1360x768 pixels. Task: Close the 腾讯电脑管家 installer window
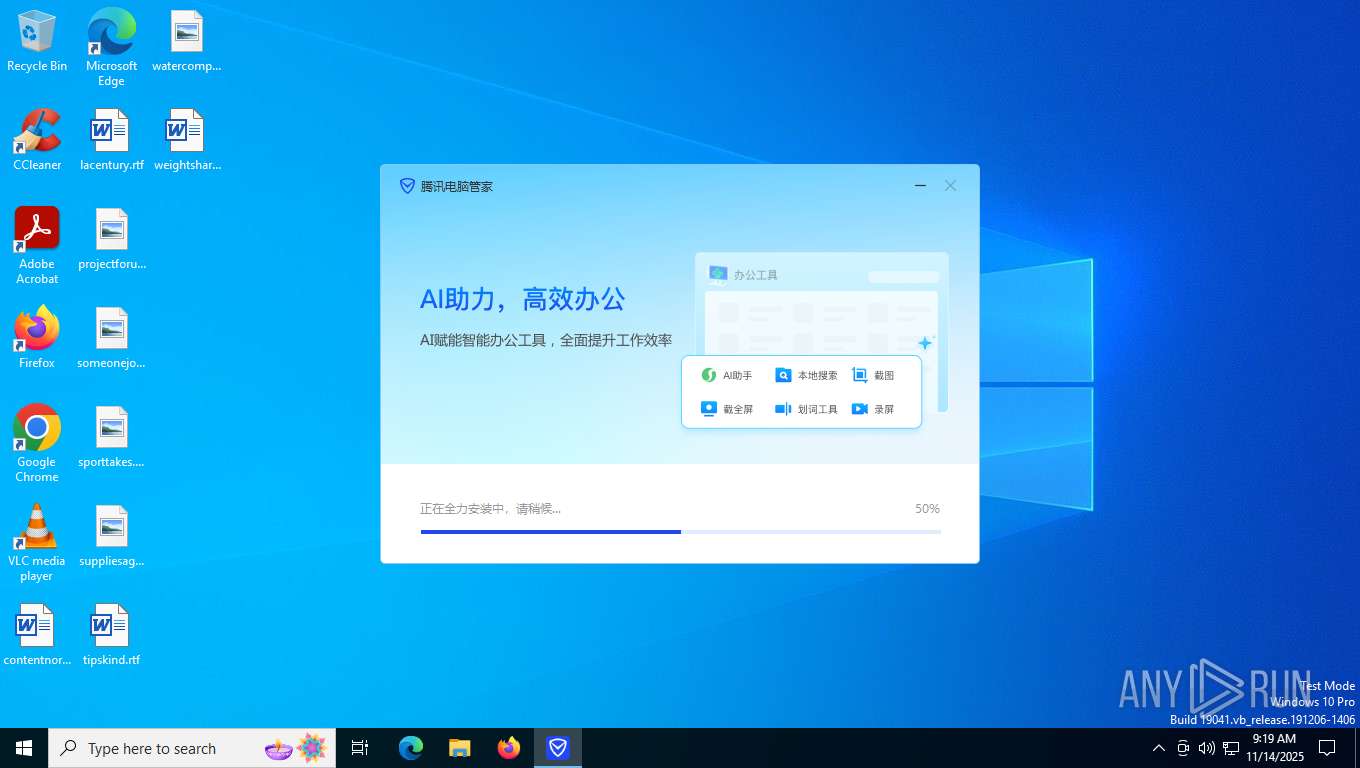[951, 186]
